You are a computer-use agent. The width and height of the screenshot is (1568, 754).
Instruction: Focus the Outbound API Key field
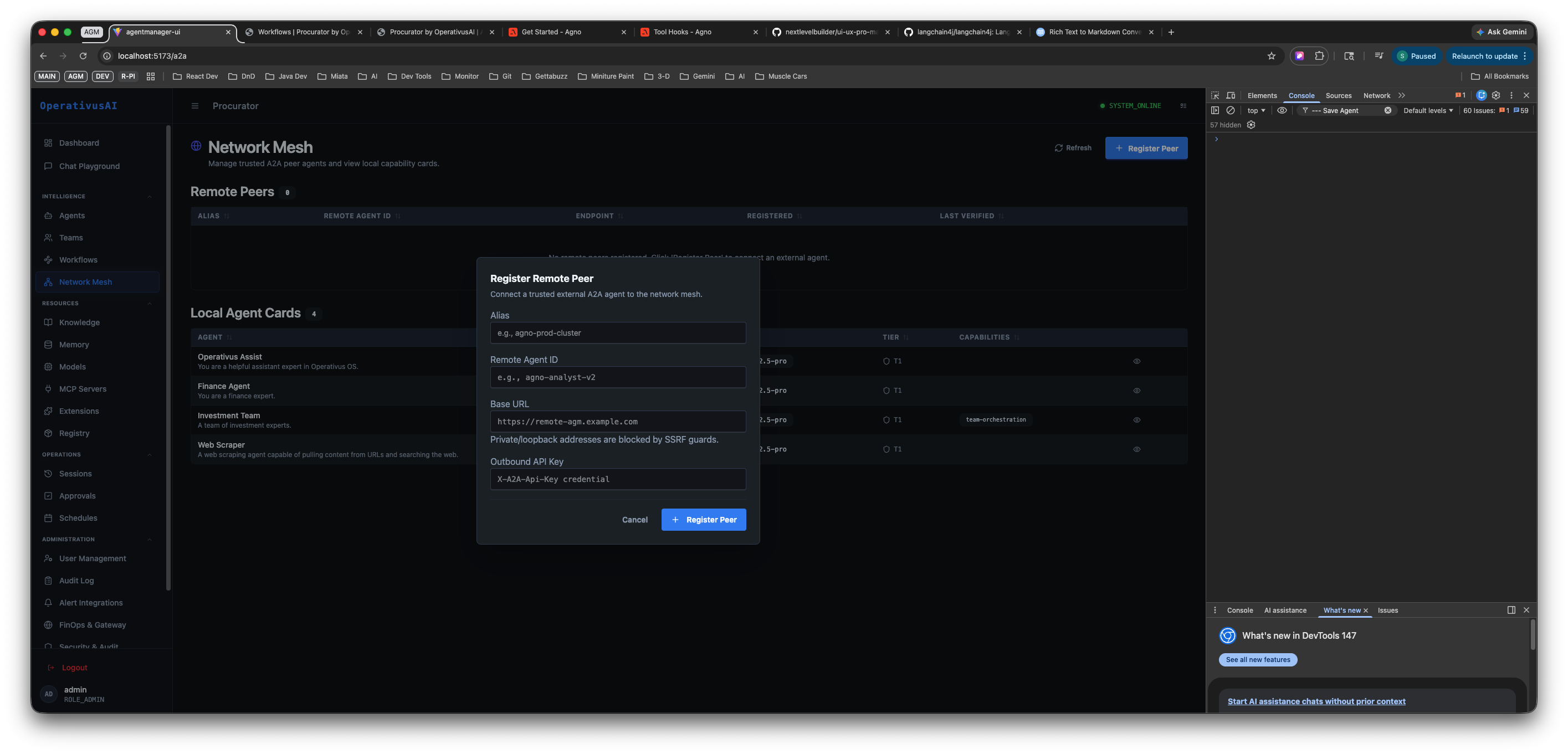click(618, 480)
